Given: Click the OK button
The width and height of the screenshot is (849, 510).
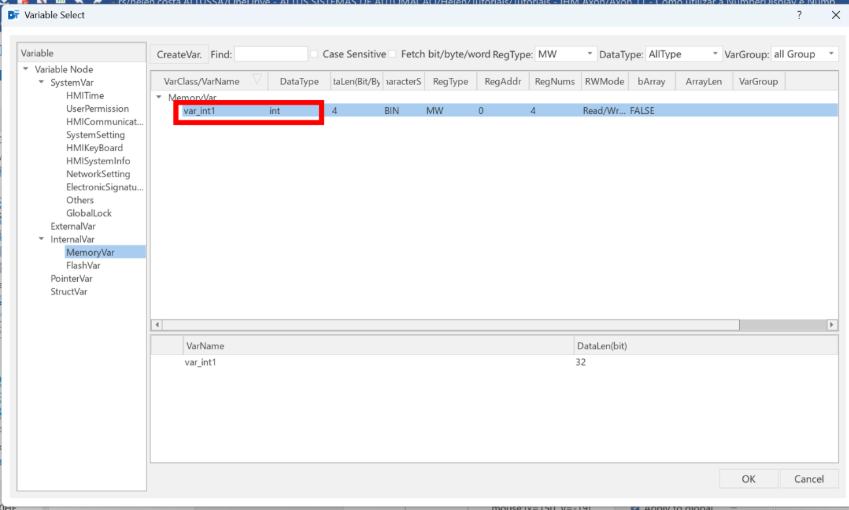Looking at the screenshot, I should coord(748,479).
